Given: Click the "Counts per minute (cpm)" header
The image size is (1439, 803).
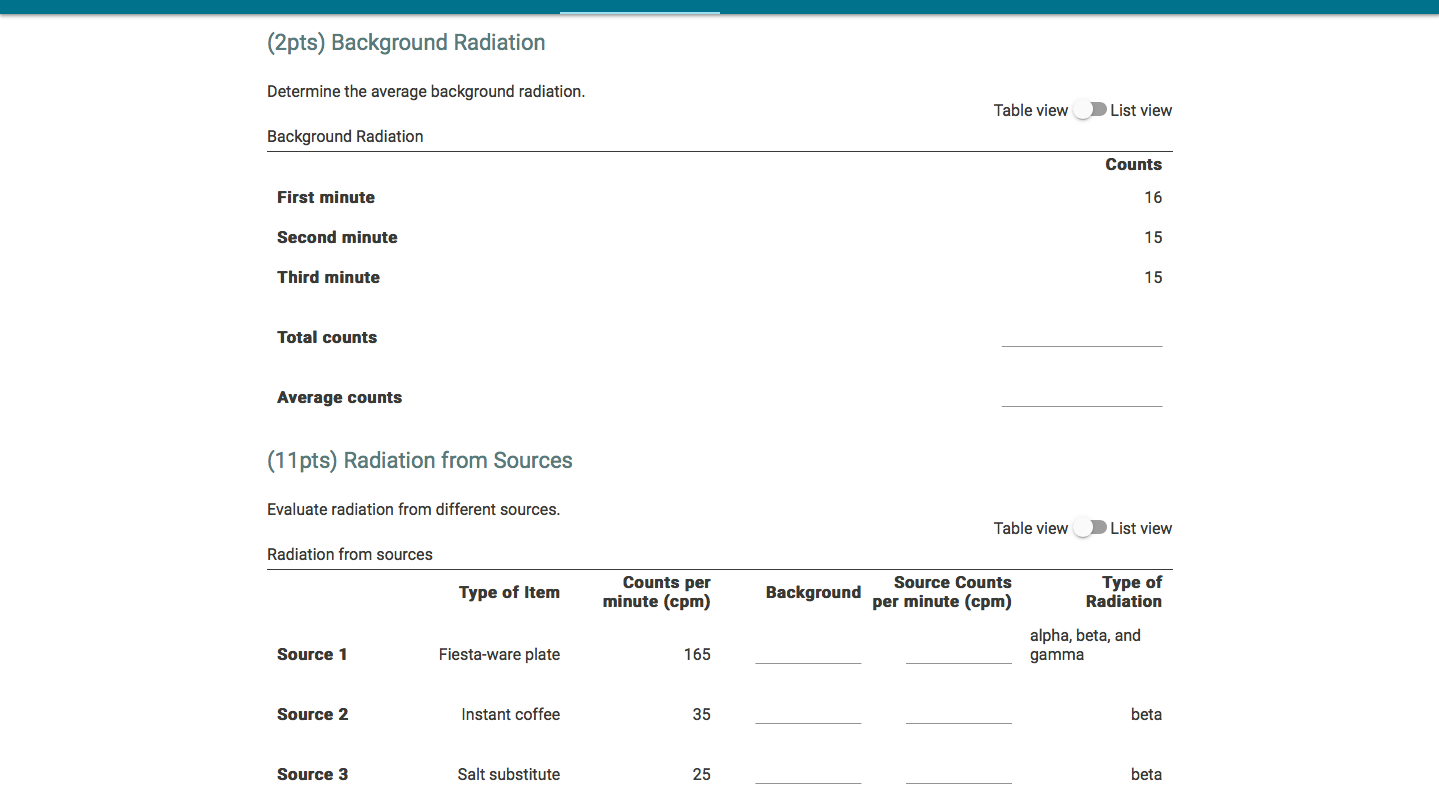Looking at the screenshot, I should click(x=657, y=592).
